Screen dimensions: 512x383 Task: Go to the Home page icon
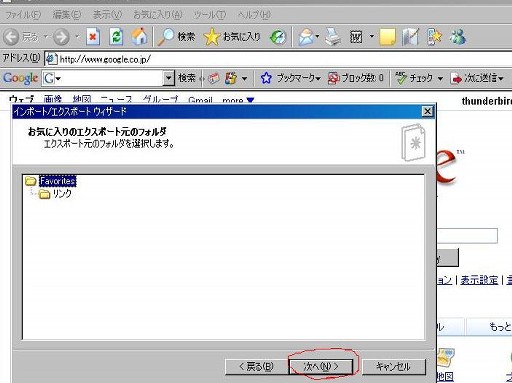coord(139,36)
